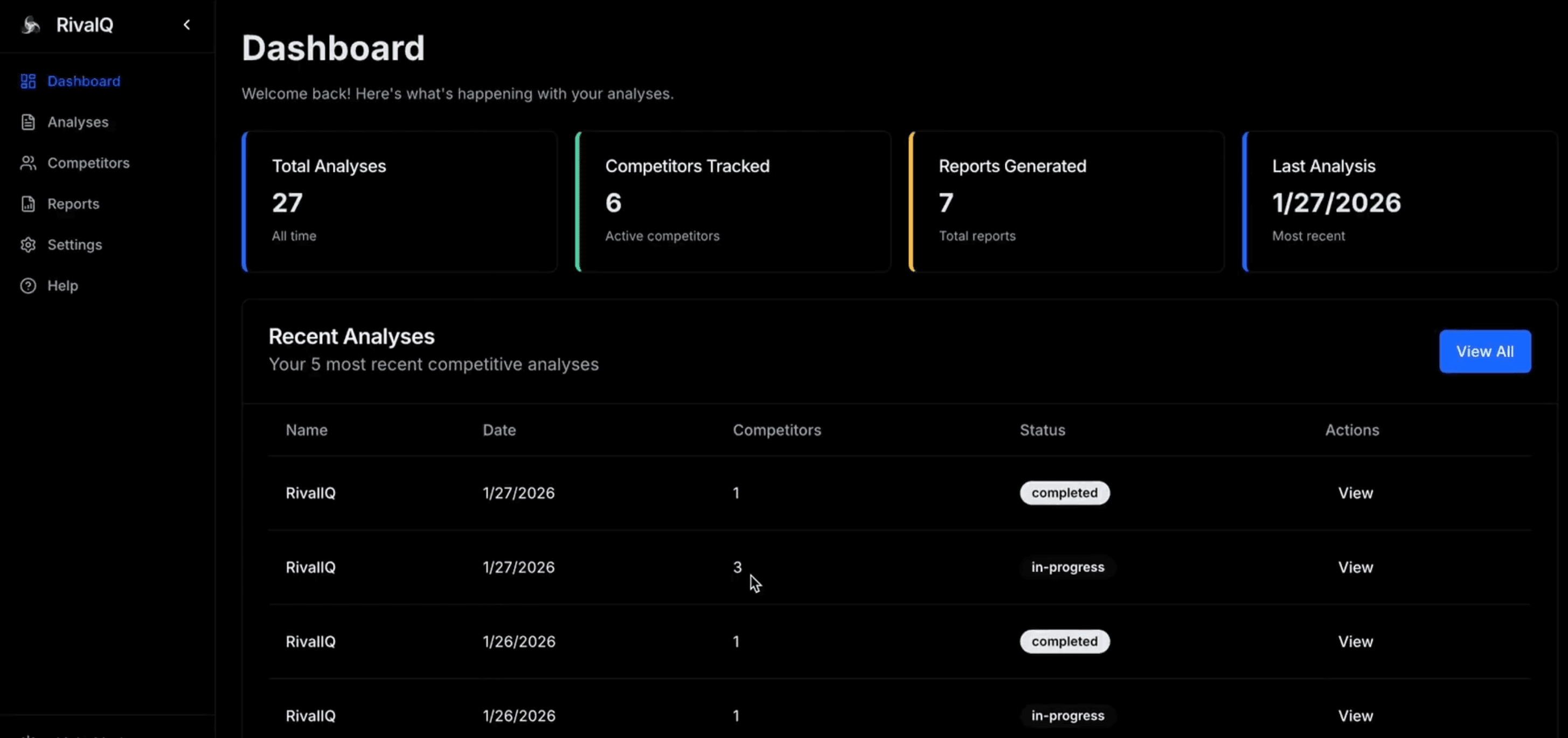1568x738 pixels.
Task: Collapse the sidebar using the chevron
Action: (x=186, y=25)
